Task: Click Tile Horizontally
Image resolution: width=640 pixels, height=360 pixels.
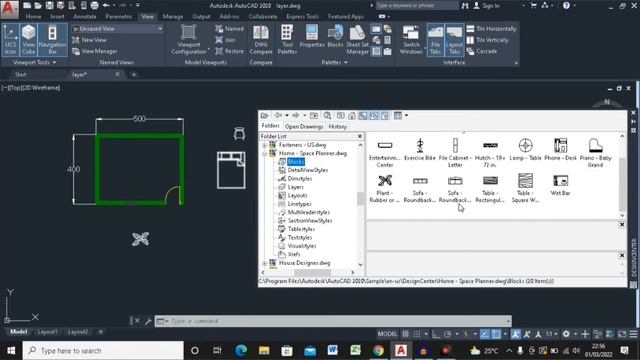Action: [491, 29]
